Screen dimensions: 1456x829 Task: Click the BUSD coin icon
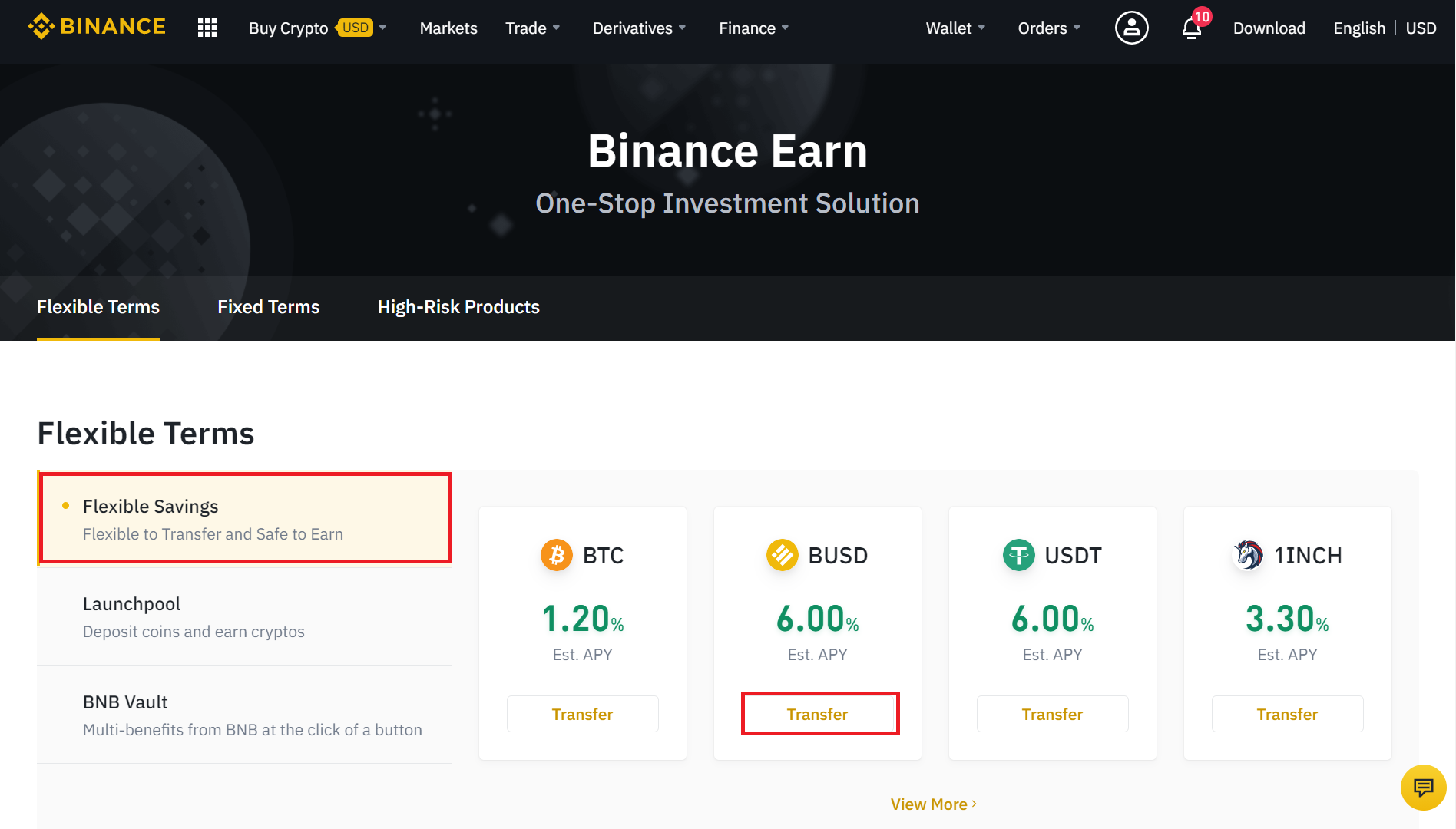coord(783,555)
